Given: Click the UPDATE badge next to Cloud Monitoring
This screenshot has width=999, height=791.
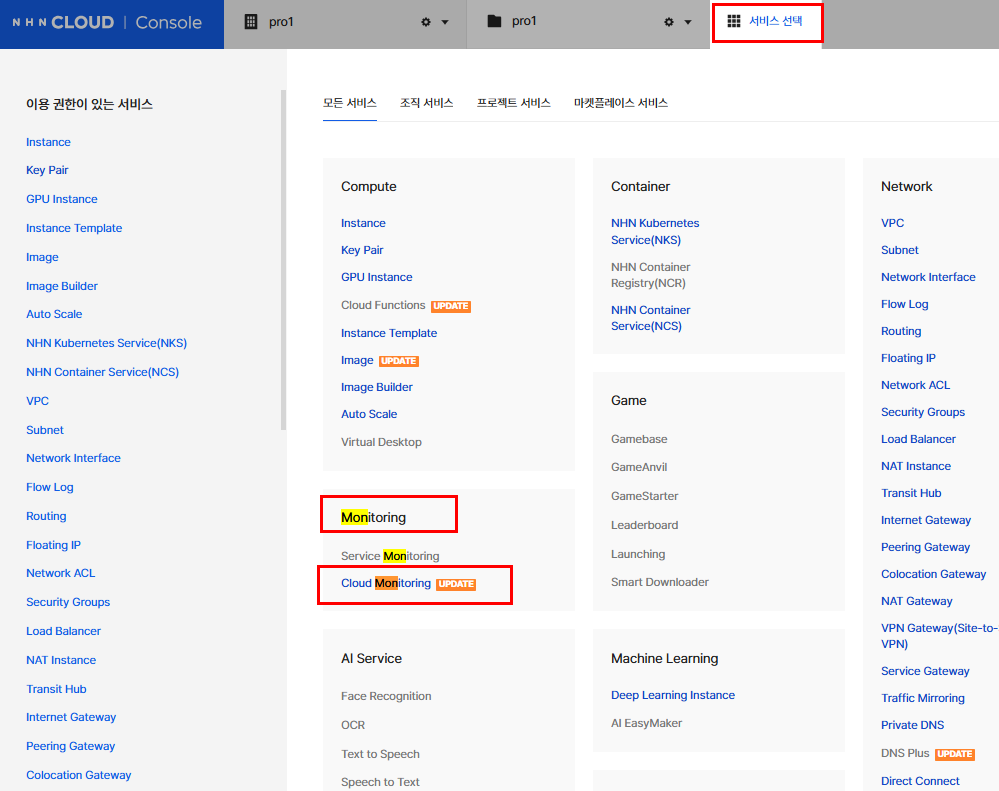Looking at the screenshot, I should (x=456, y=584).
